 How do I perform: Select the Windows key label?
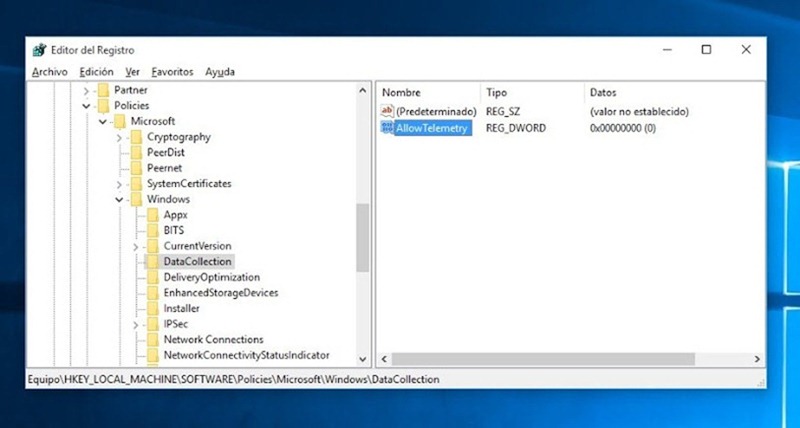[168, 199]
